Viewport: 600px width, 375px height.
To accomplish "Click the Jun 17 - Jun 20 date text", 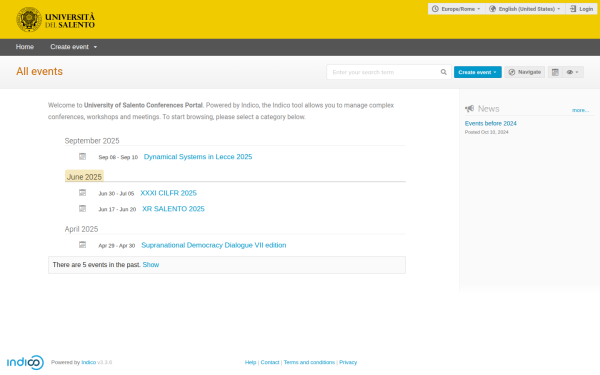I will 117,209.
